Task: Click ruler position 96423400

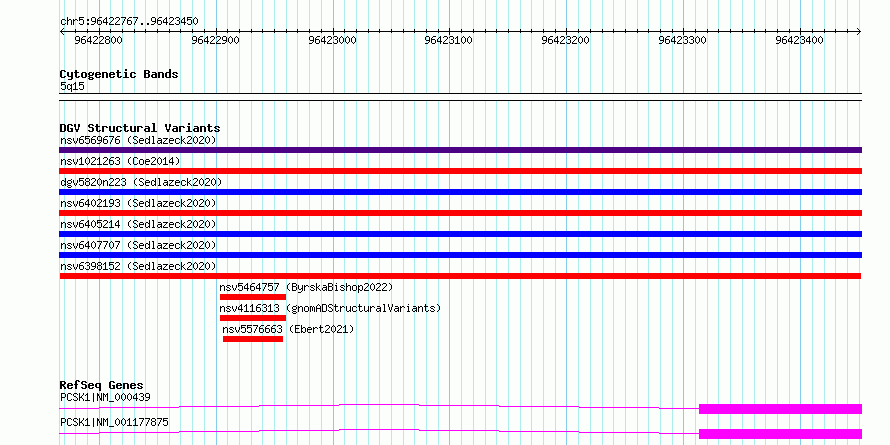Action: (800, 40)
